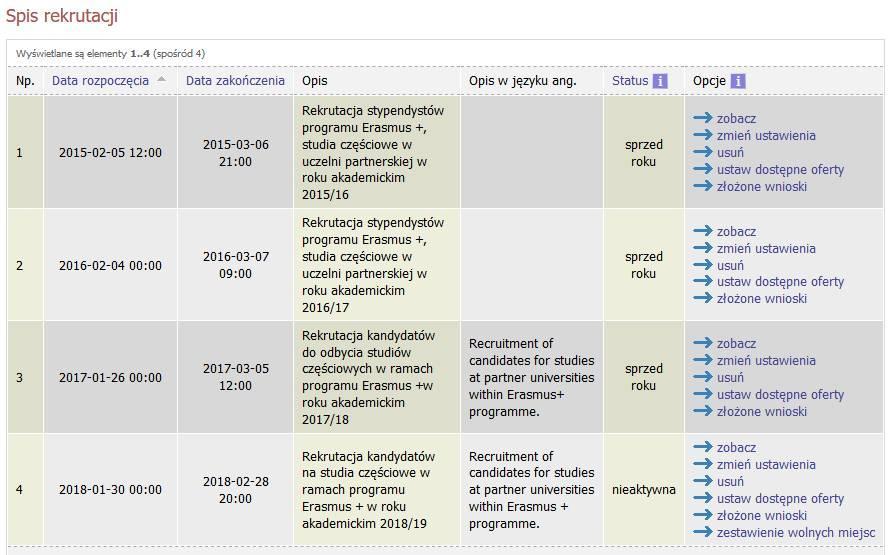Open 'złożone wnioski' for row 1
Viewport: 889px width, 555px height.
761,187
